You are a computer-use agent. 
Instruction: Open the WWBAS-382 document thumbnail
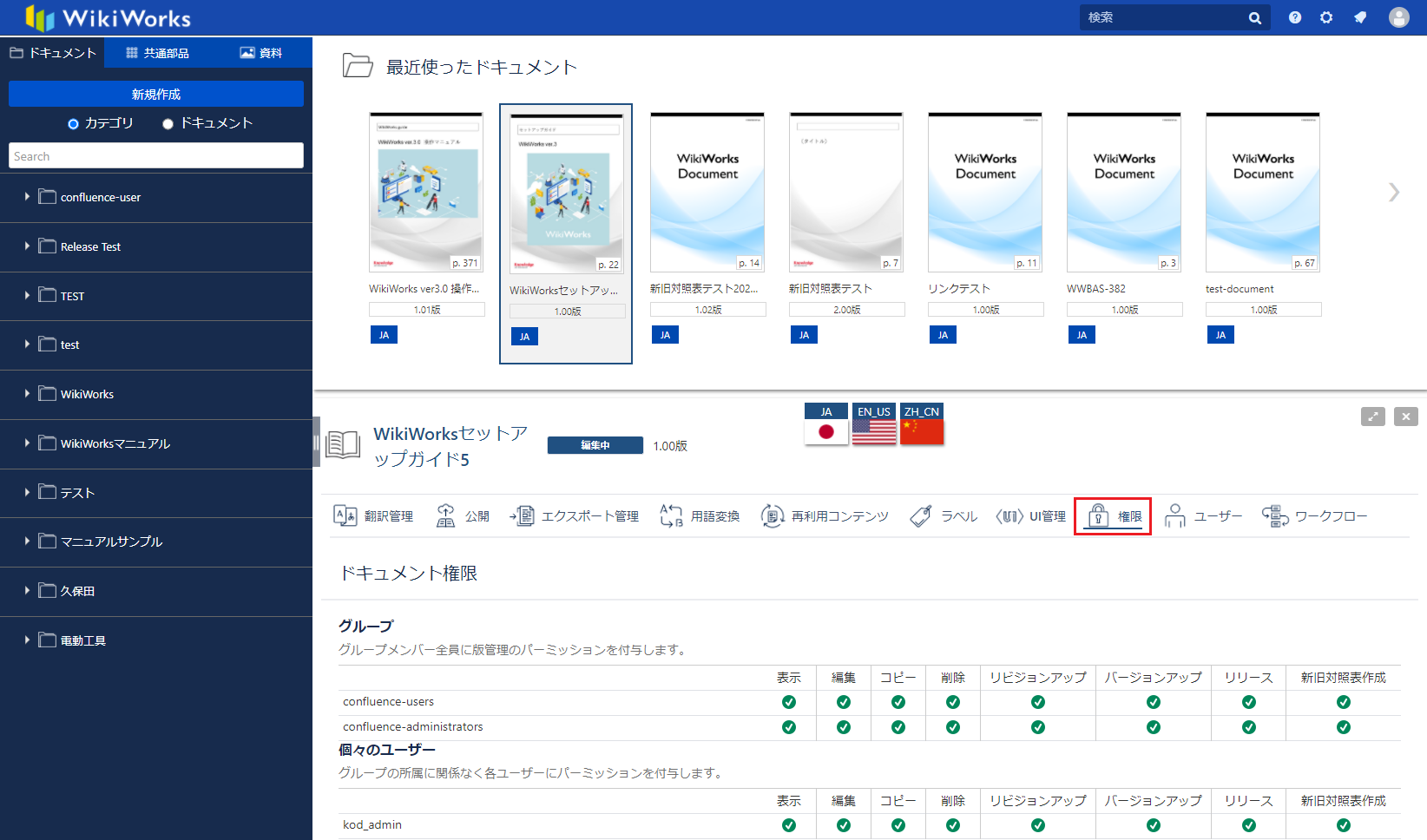[1124, 193]
